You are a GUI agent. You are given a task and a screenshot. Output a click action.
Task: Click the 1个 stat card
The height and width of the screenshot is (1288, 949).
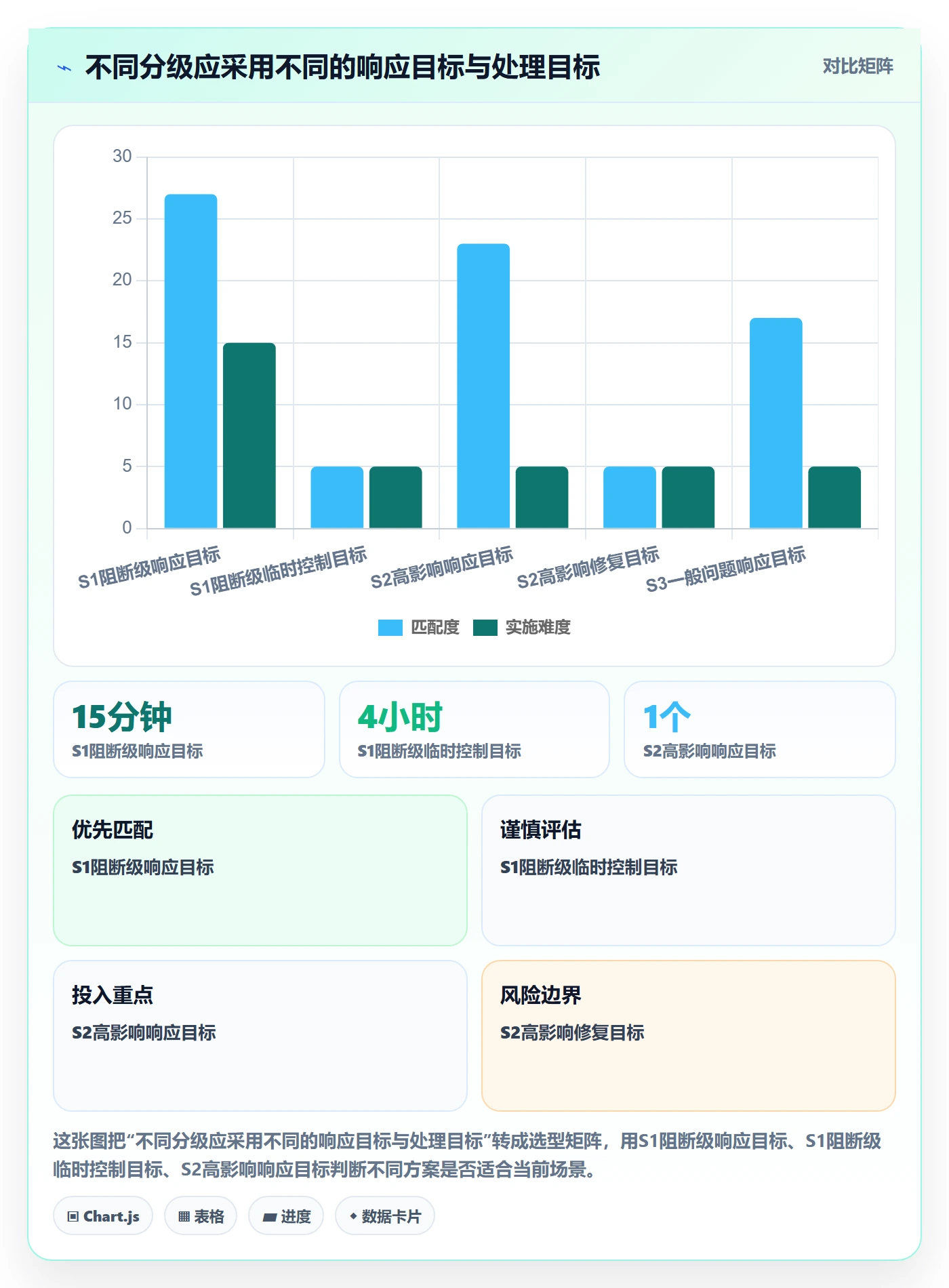760,729
